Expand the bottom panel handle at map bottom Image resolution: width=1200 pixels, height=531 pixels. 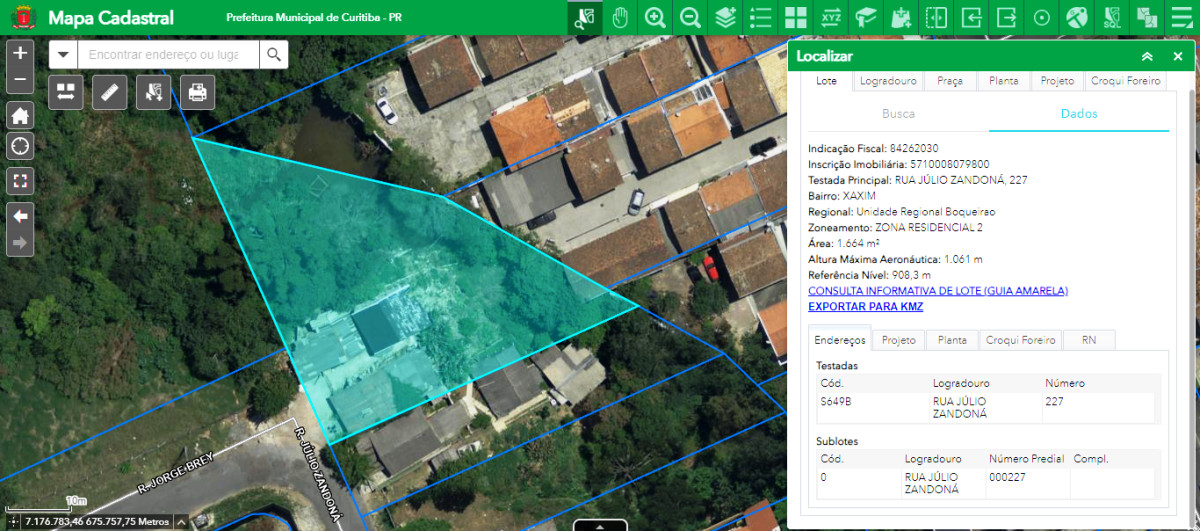[600, 525]
